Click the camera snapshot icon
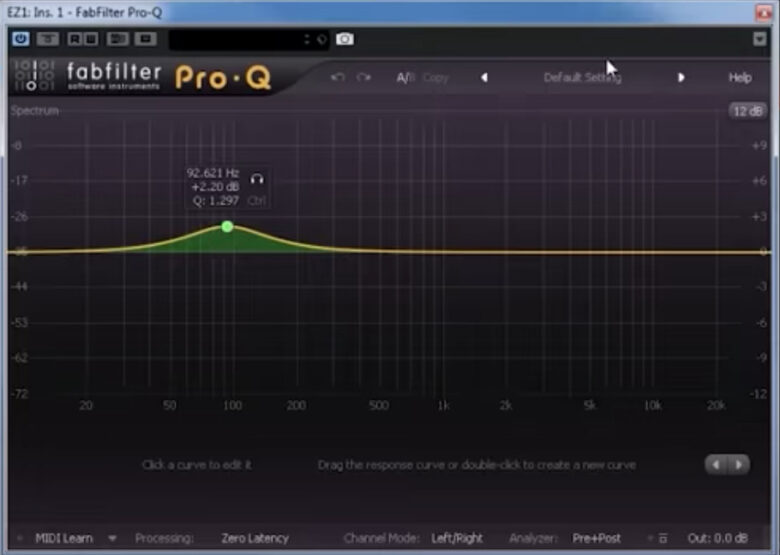This screenshot has height=555, width=780. 345,39
